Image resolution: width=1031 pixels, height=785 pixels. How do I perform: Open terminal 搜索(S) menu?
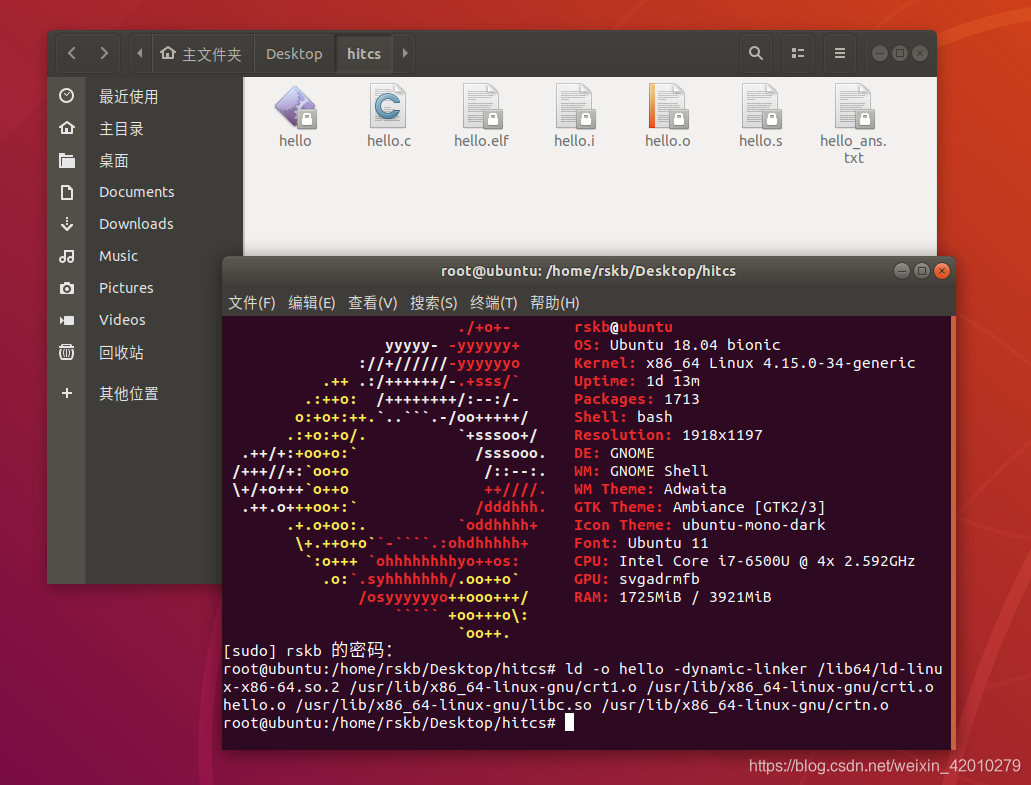[433, 303]
